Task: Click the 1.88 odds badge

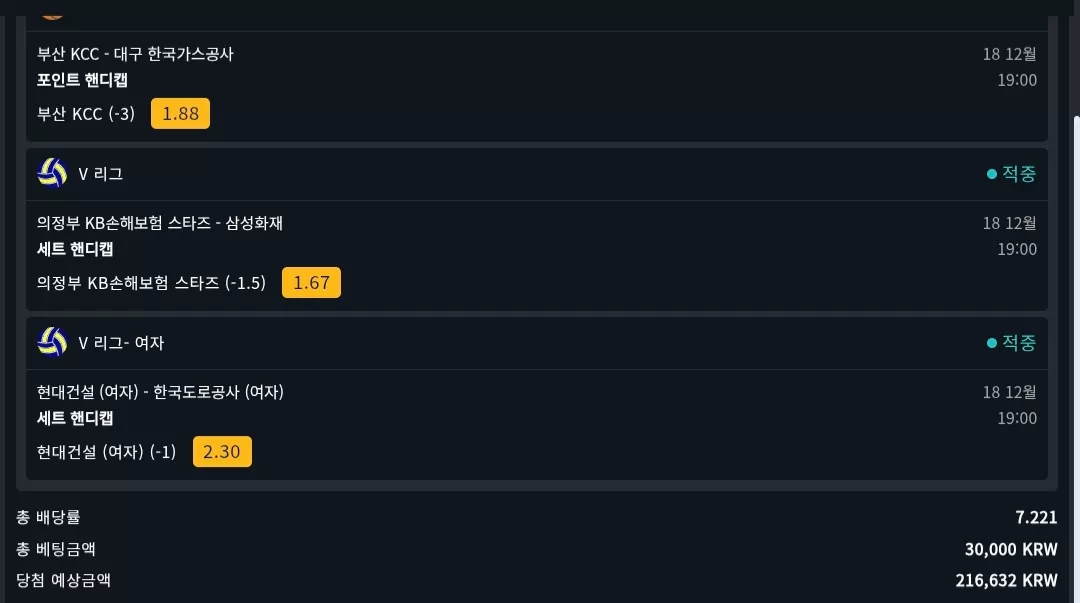Action: (x=180, y=114)
